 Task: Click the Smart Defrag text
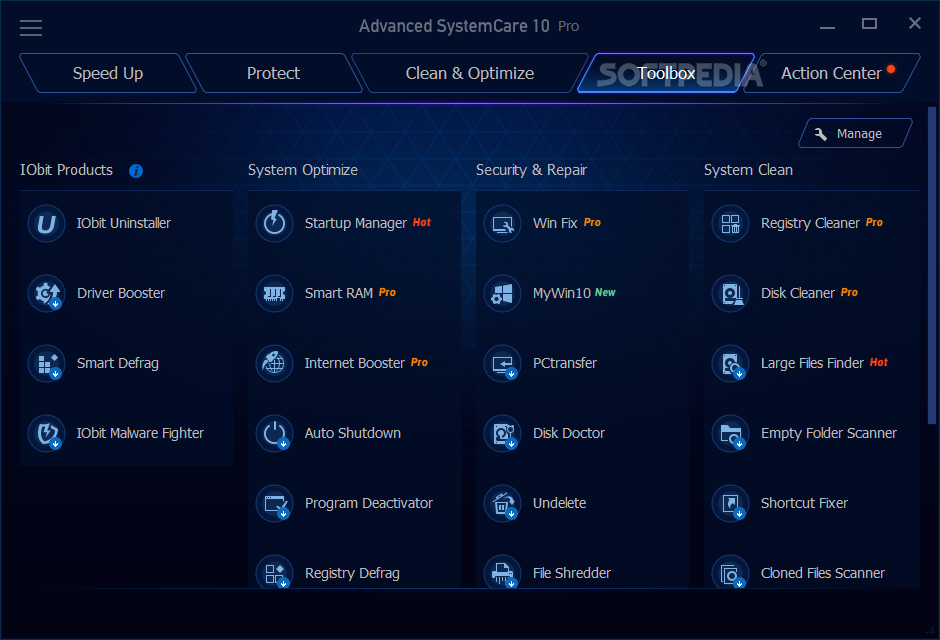click(x=118, y=364)
